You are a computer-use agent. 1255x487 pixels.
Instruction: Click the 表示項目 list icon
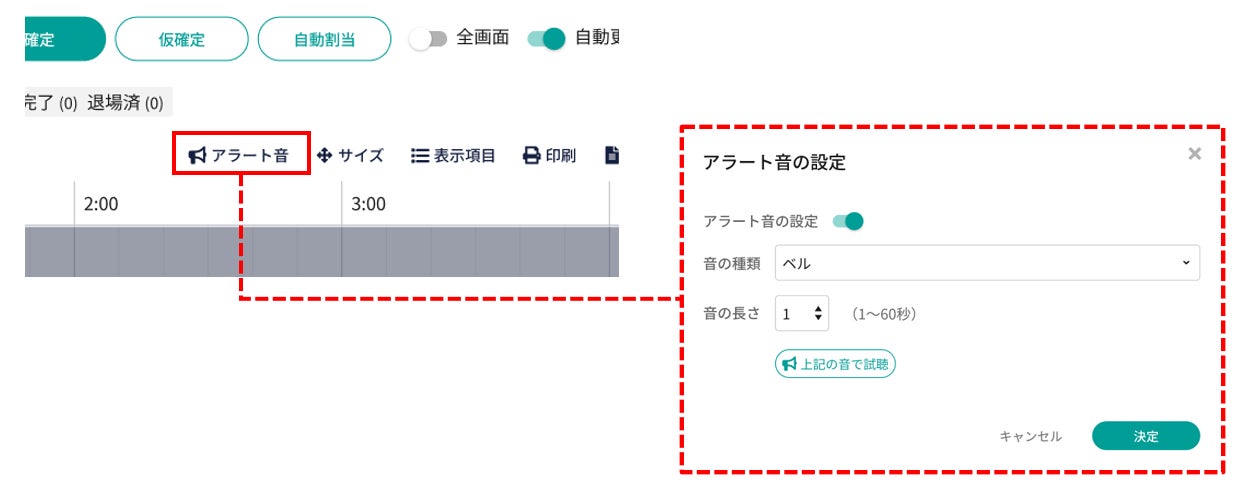click(420, 156)
